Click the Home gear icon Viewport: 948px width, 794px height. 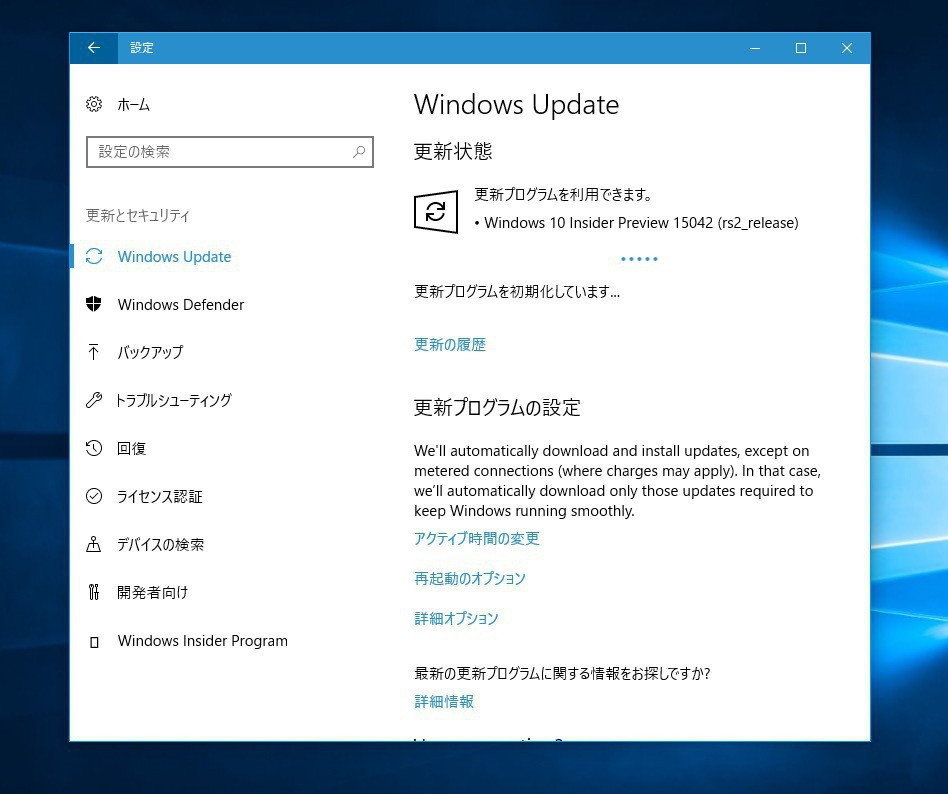pos(94,104)
